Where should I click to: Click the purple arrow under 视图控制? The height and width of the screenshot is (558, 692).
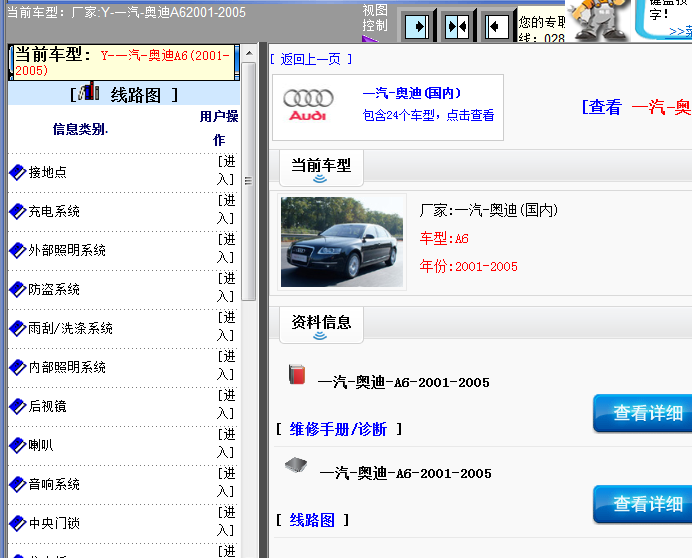(370, 39)
